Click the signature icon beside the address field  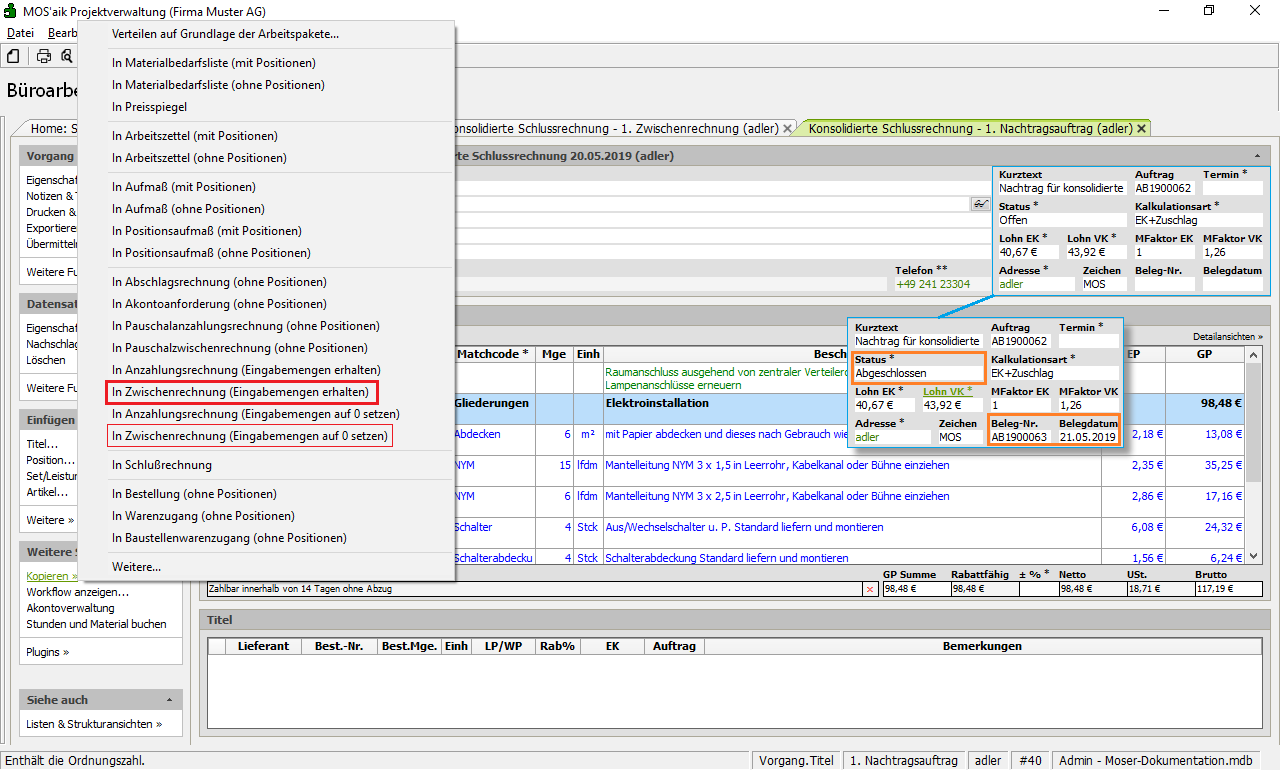(980, 204)
